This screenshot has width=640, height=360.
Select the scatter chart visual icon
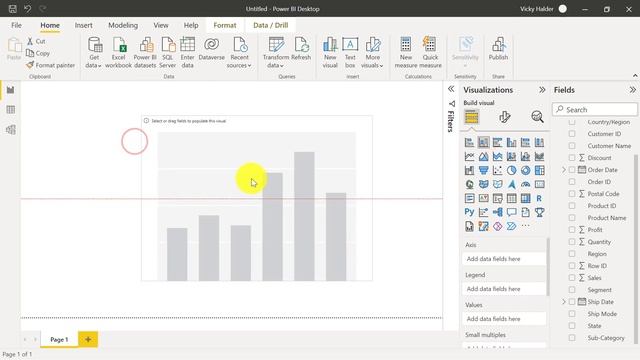pos(498,170)
